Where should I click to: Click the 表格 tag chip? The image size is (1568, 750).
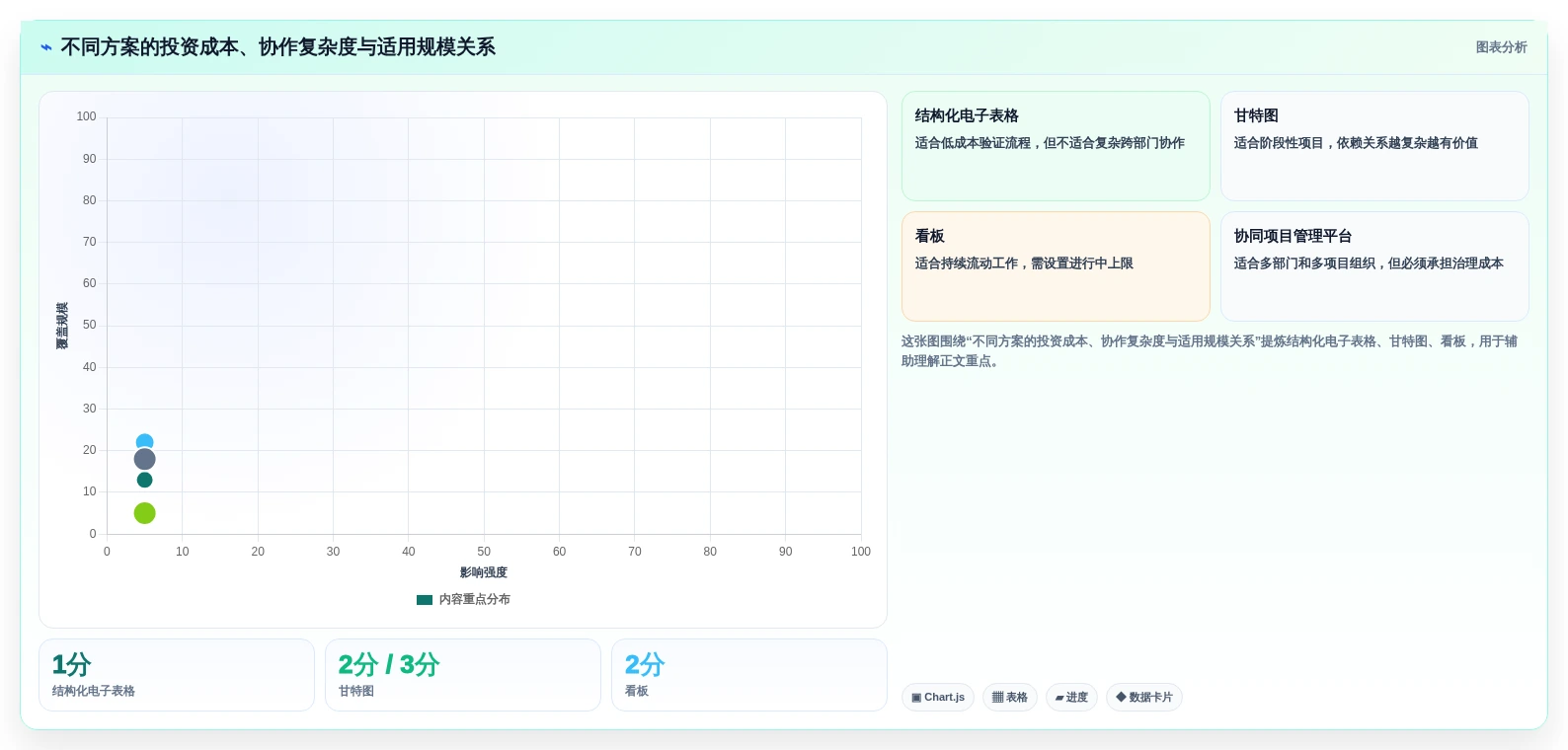click(x=1010, y=698)
